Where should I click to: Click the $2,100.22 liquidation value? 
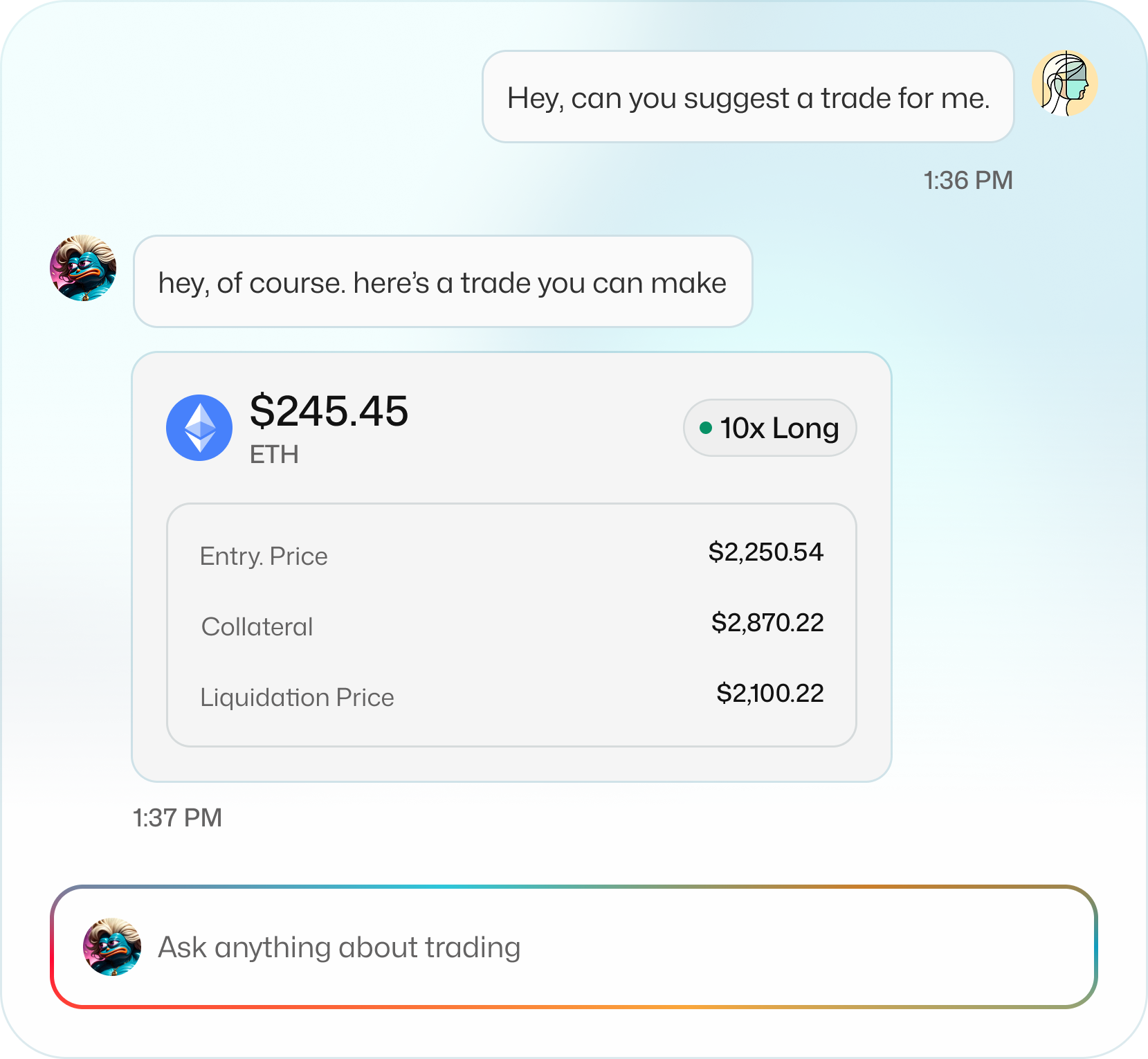pos(769,694)
